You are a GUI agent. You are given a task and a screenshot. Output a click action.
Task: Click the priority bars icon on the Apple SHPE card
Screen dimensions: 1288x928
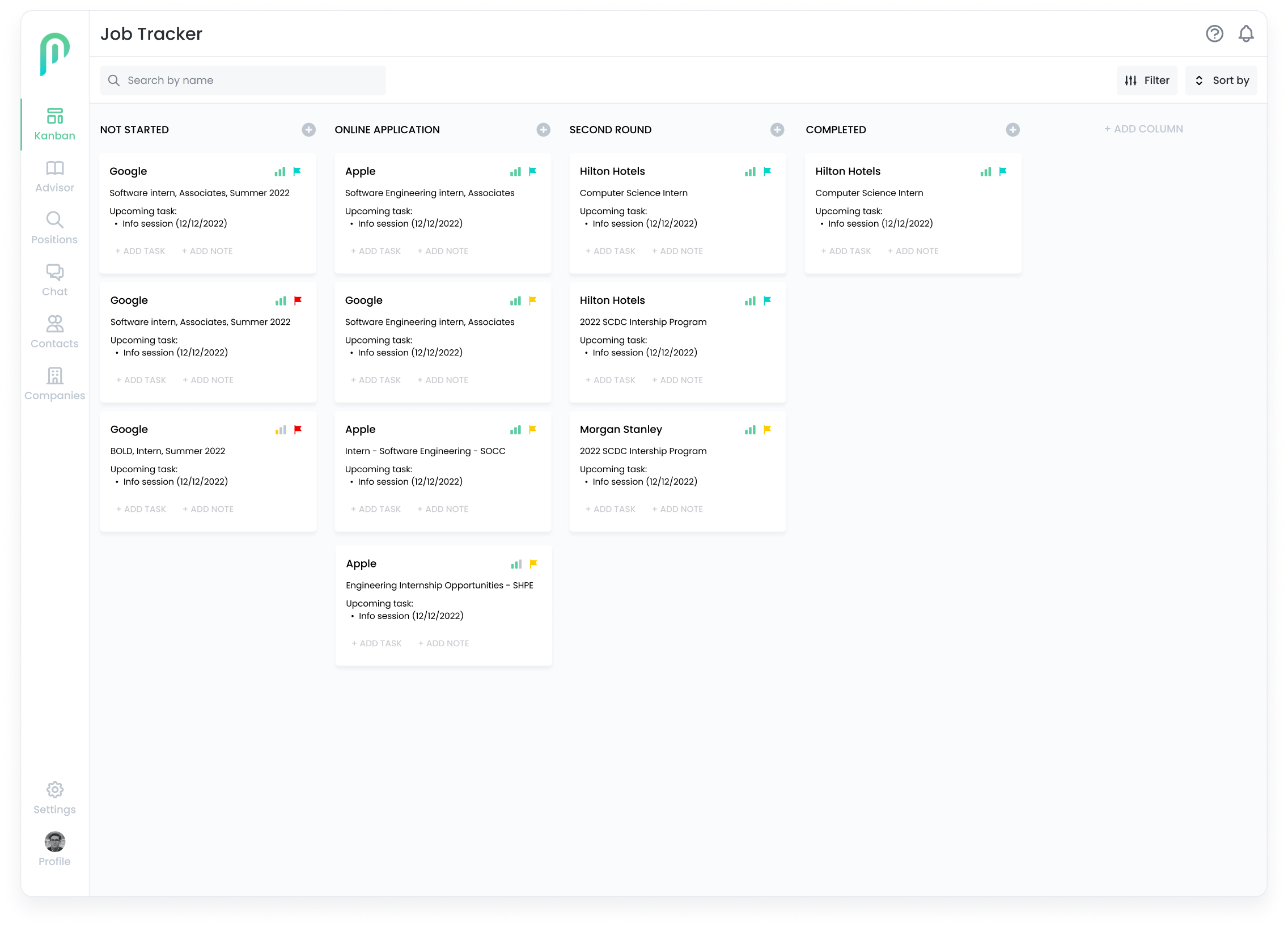point(516,564)
